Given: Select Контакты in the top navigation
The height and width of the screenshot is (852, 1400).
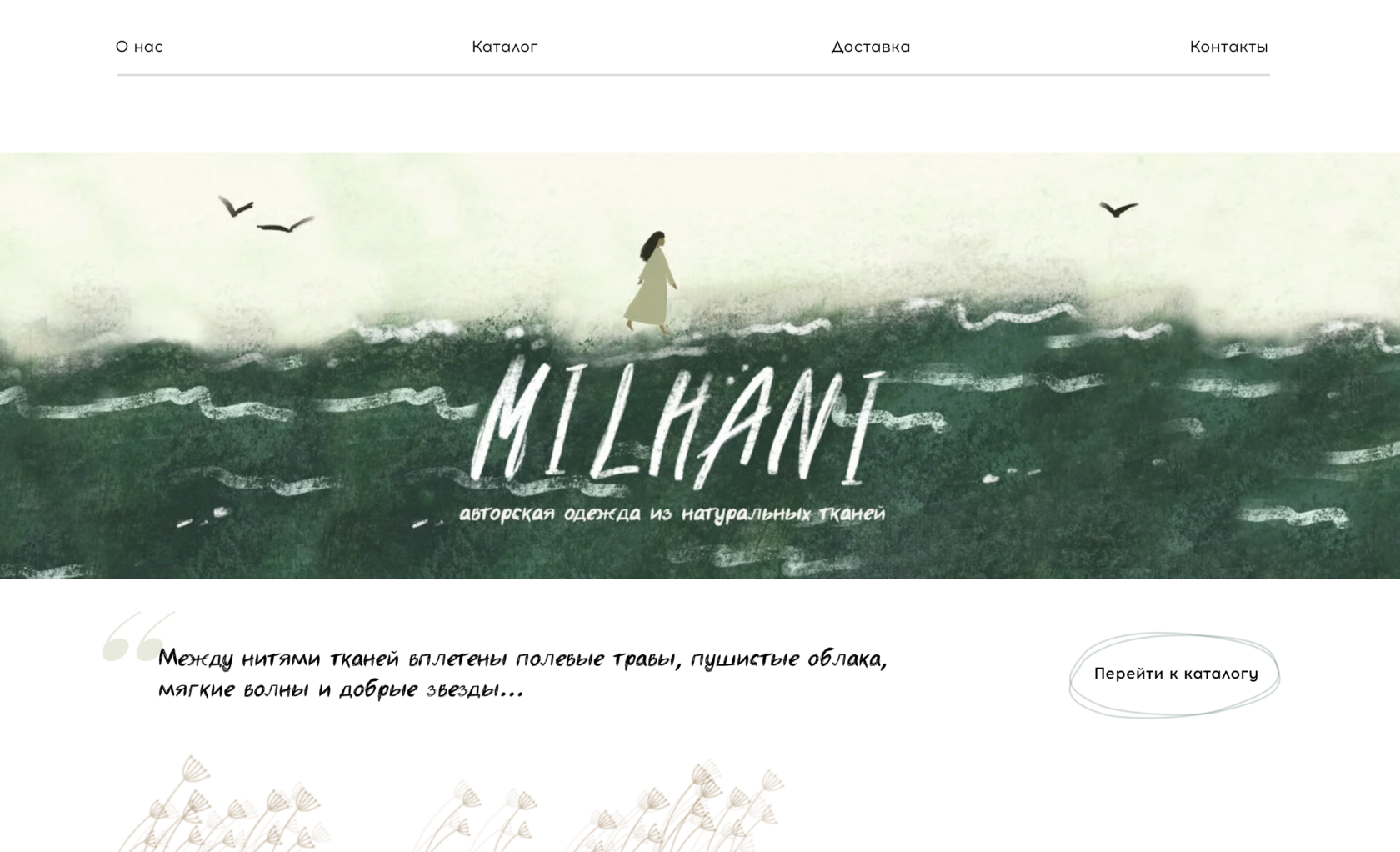Looking at the screenshot, I should [x=1229, y=47].
